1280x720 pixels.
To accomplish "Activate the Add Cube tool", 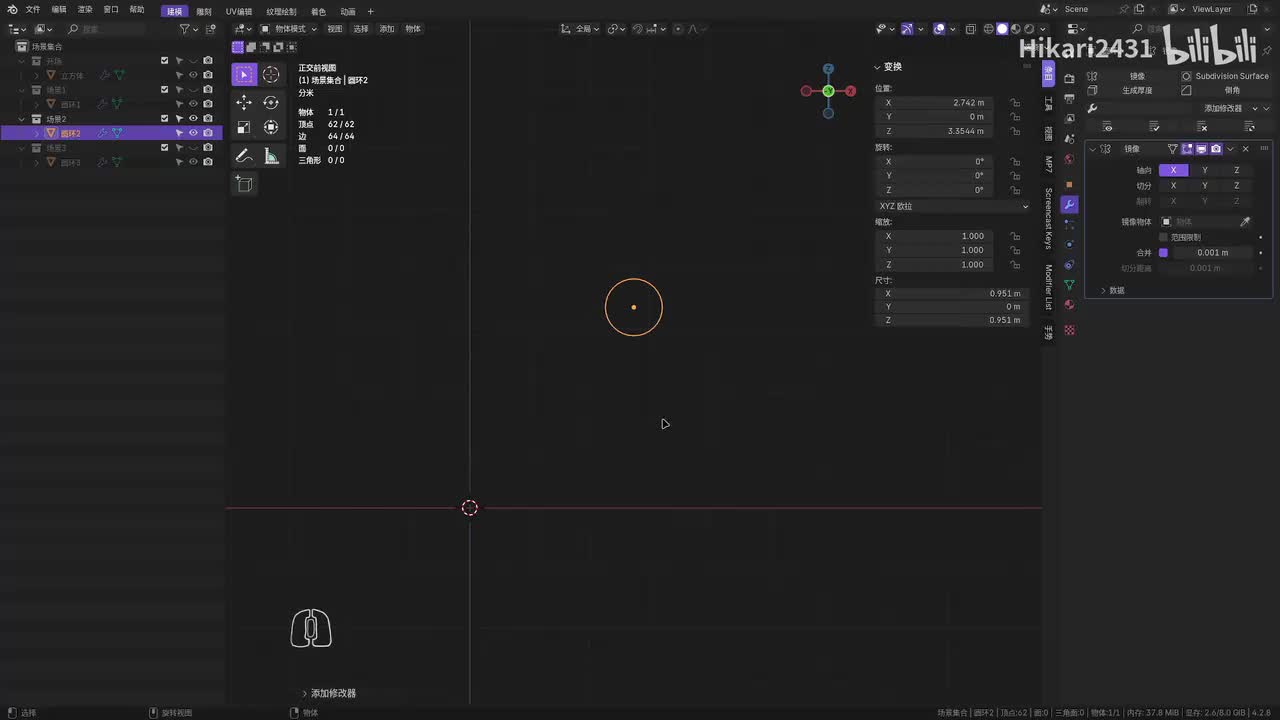I will click(x=244, y=184).
